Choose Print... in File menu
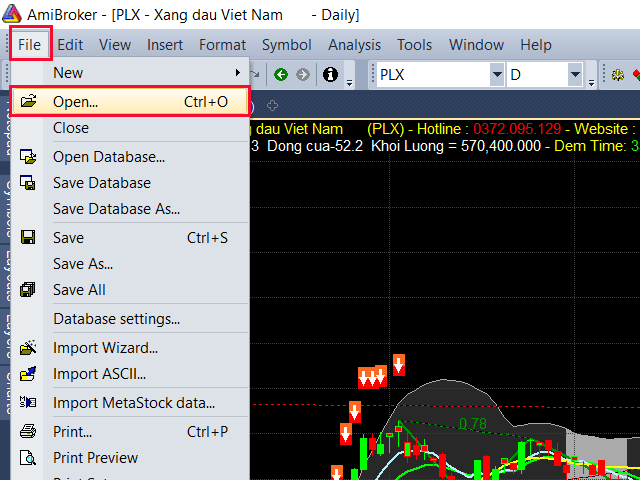 [130, 432]
